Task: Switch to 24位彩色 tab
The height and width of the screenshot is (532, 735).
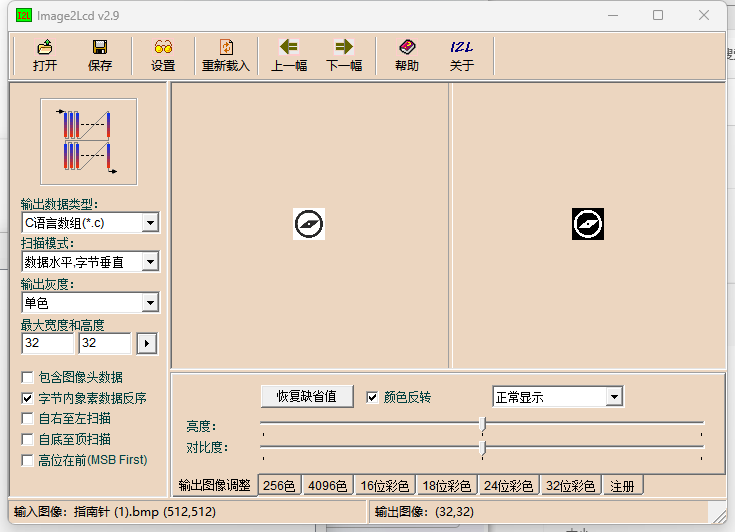Action: [509, 486]
